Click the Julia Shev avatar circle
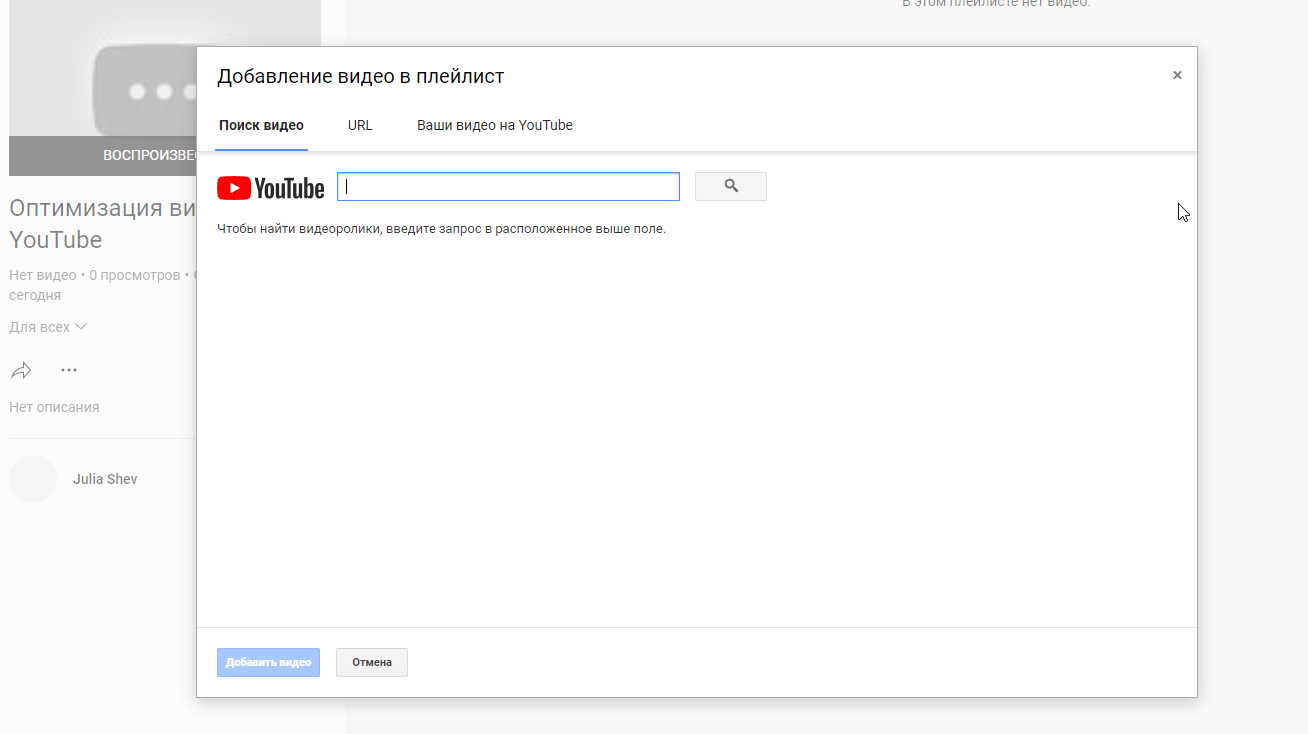This screenshot has height=734, width=1308. (33, 479)
